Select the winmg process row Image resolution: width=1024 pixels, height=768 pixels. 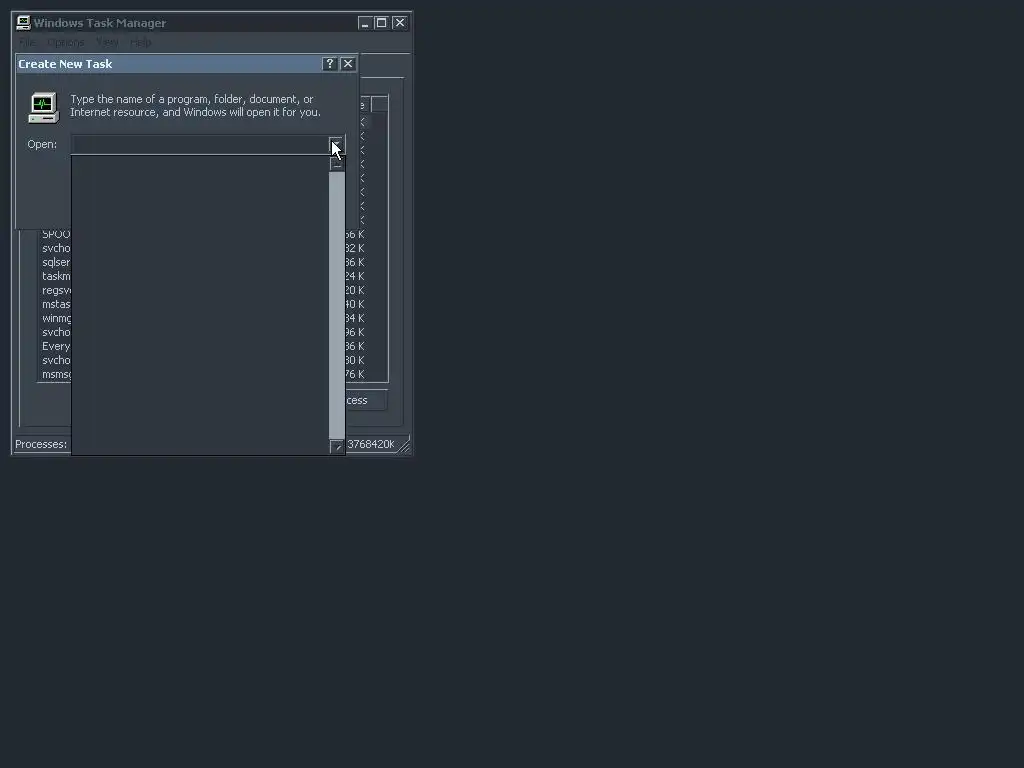(x=56, y=319)
